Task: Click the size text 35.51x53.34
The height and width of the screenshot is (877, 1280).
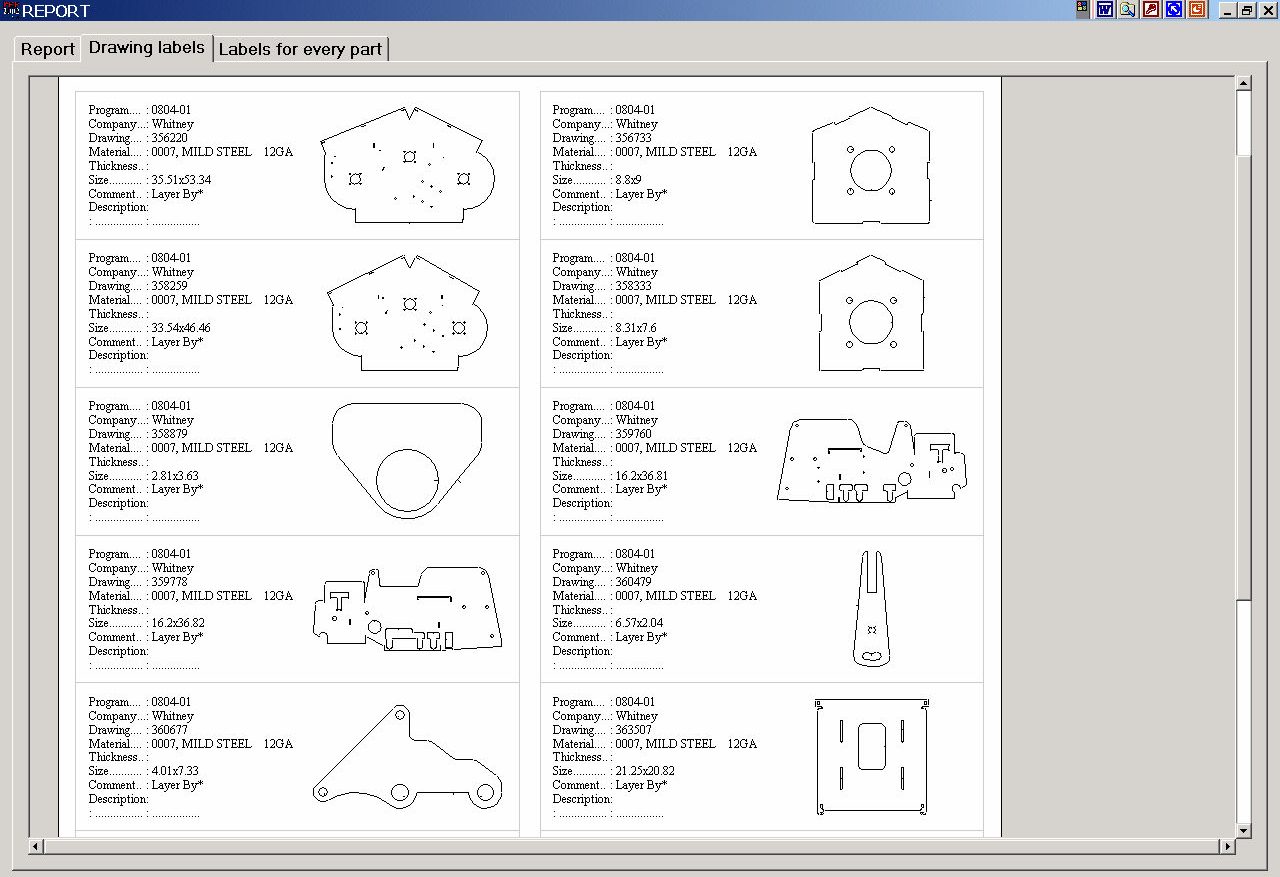Action: point(181,180)
